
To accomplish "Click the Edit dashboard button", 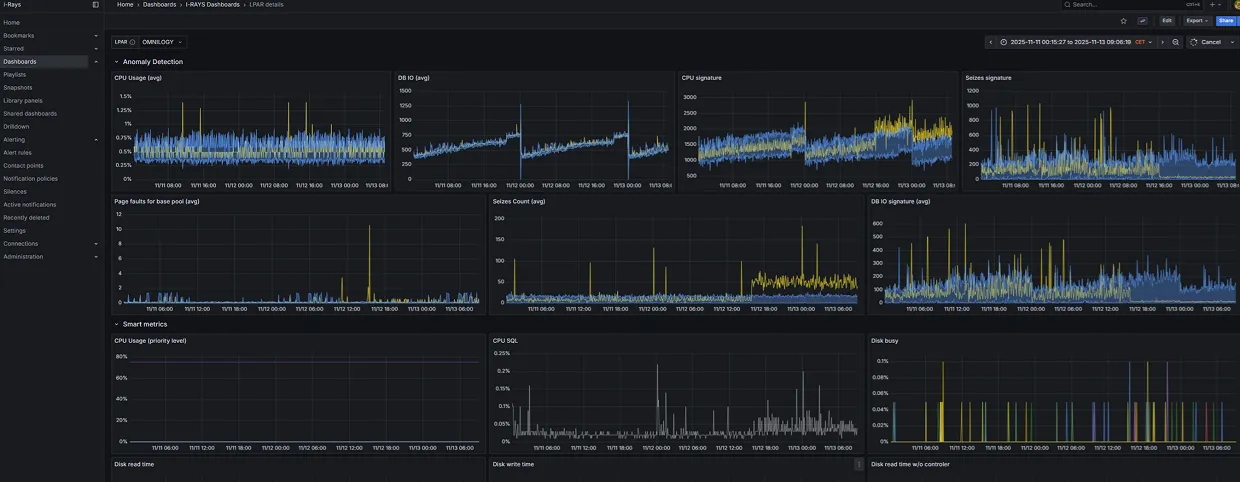I will coord(1166,20).
